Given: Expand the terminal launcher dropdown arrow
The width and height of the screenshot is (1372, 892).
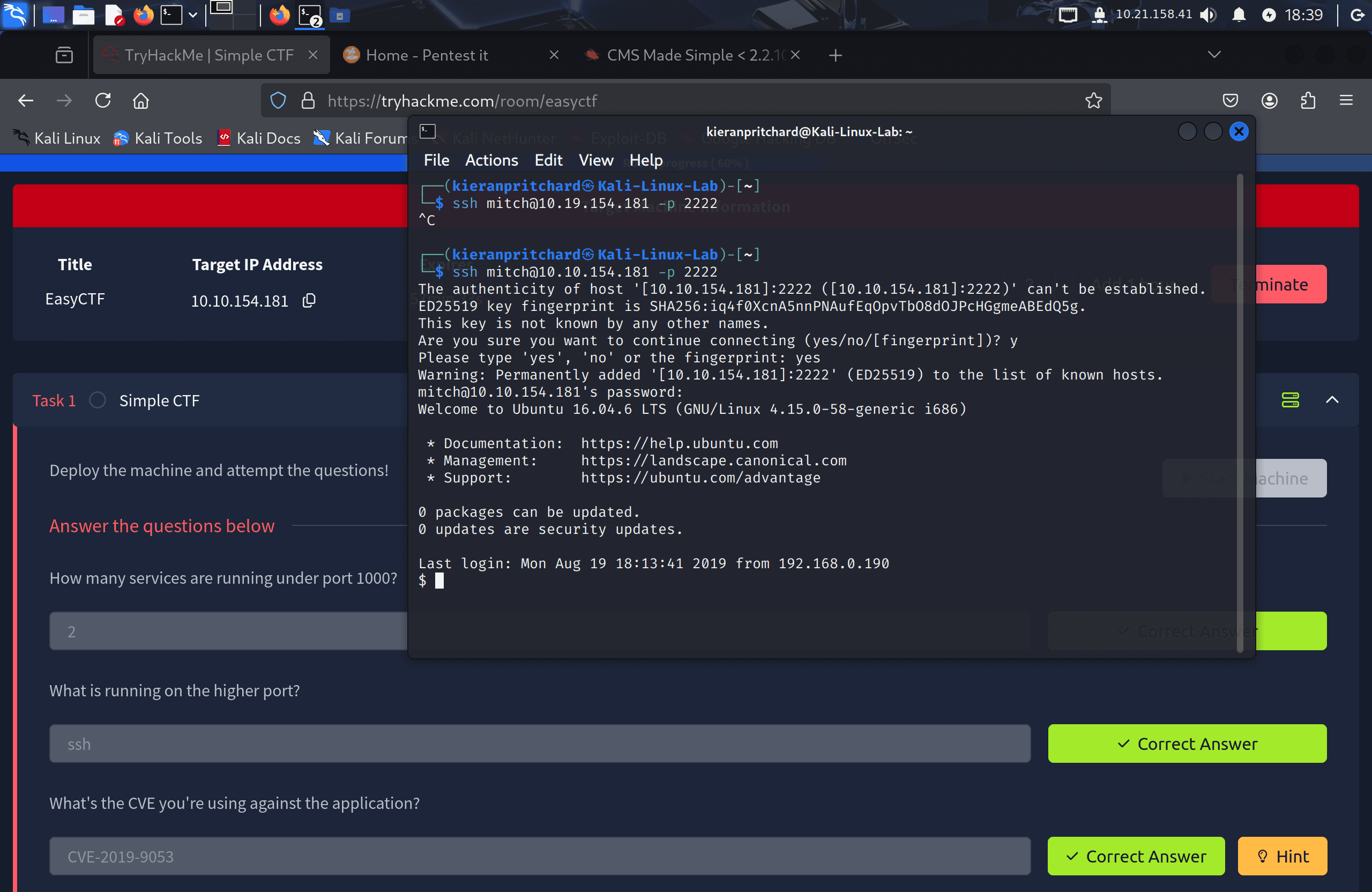Looking at the screenshot, I should point(193,15).
